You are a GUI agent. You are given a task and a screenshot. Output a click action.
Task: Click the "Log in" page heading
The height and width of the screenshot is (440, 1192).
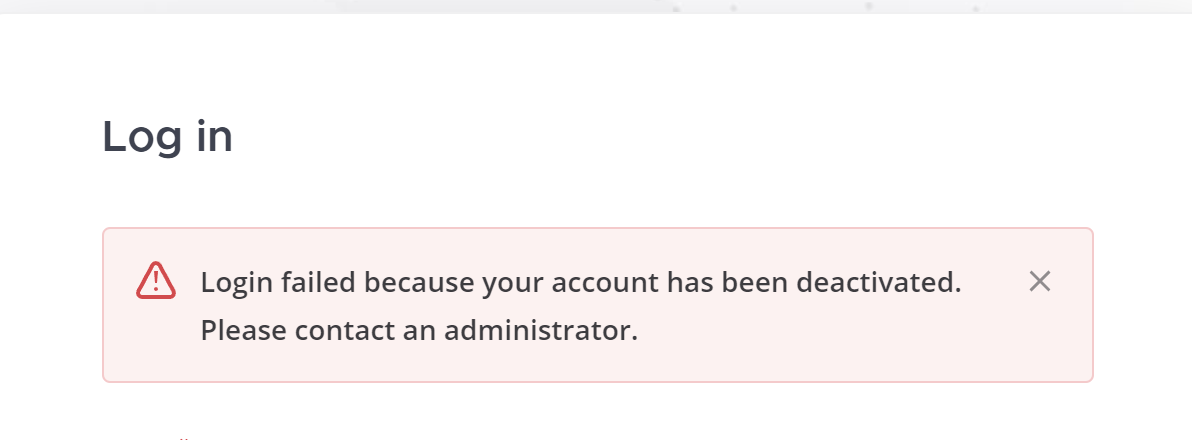[167, 137]
